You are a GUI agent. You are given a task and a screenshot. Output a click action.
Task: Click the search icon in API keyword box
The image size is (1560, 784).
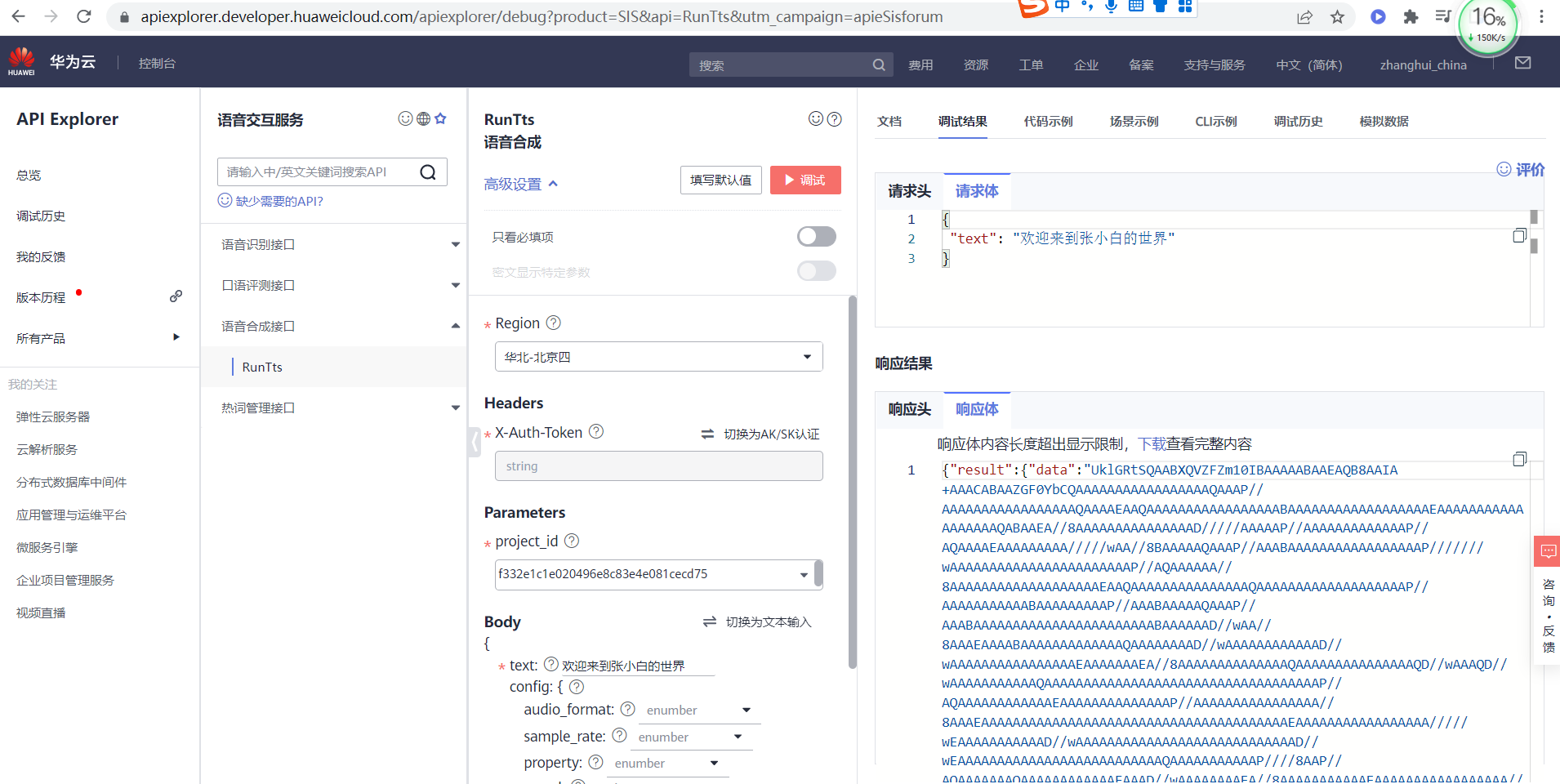coord(428,172)
